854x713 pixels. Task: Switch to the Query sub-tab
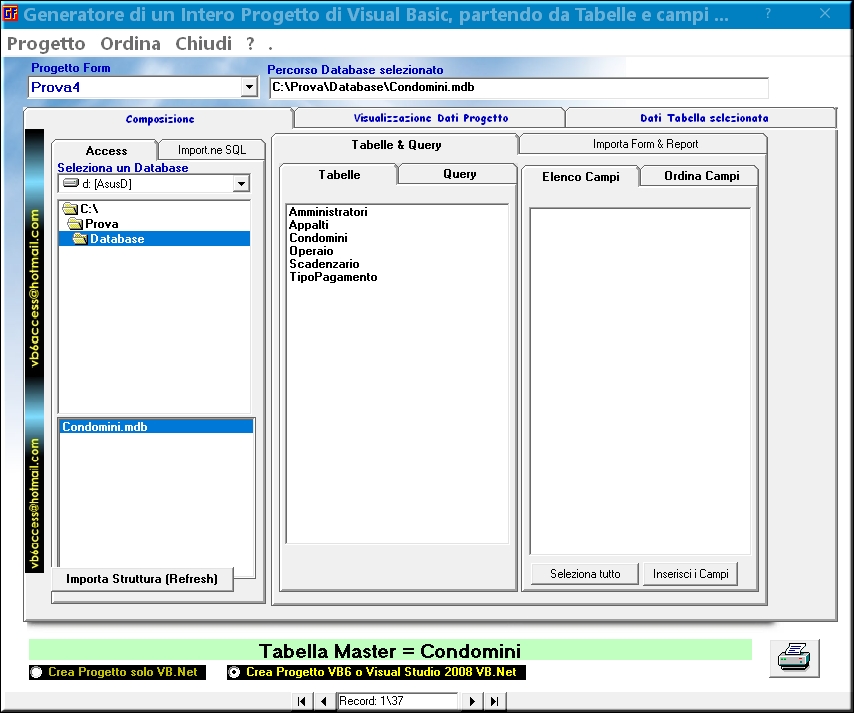(459, 174)
